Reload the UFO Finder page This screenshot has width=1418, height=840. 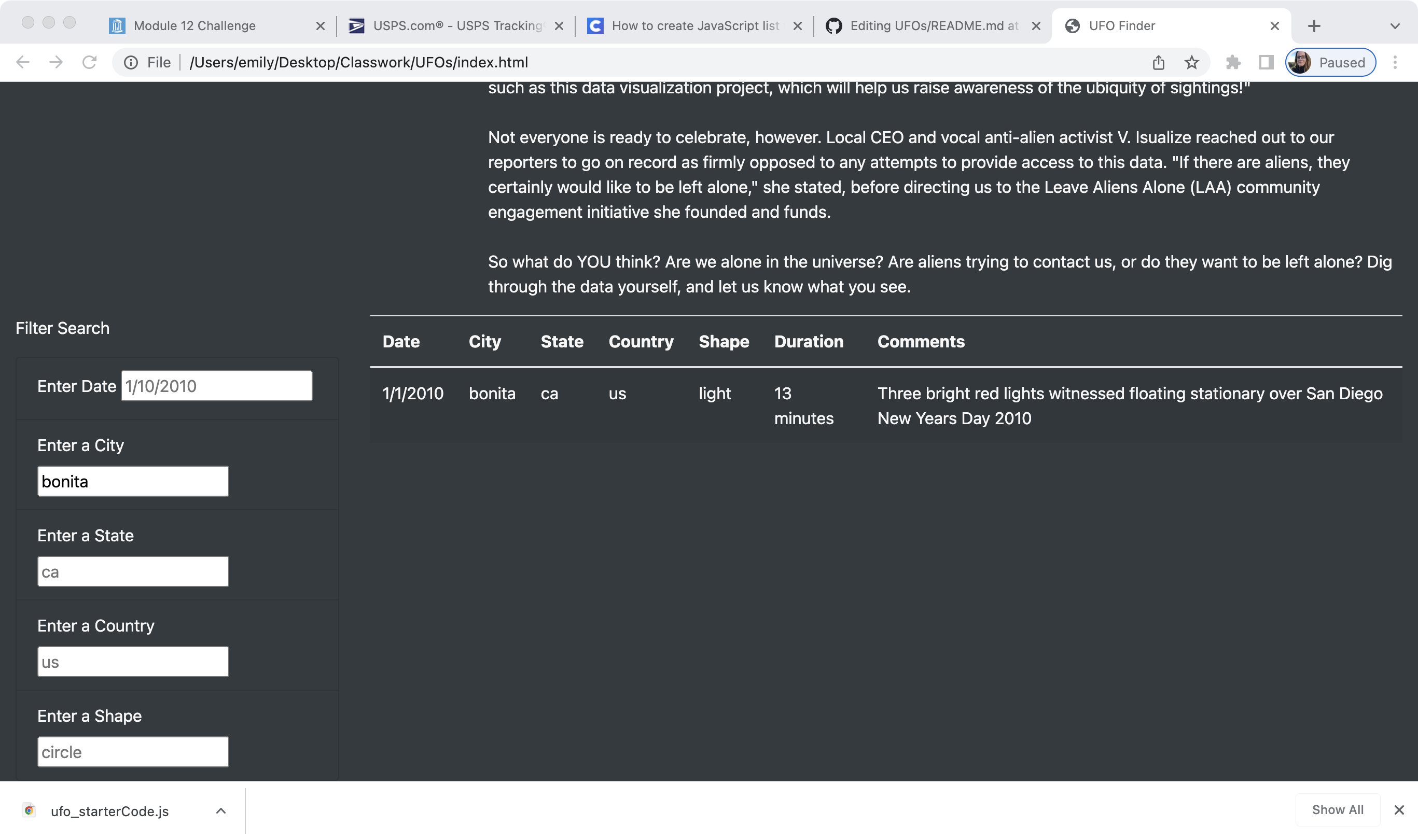click(x=89, y=62)
